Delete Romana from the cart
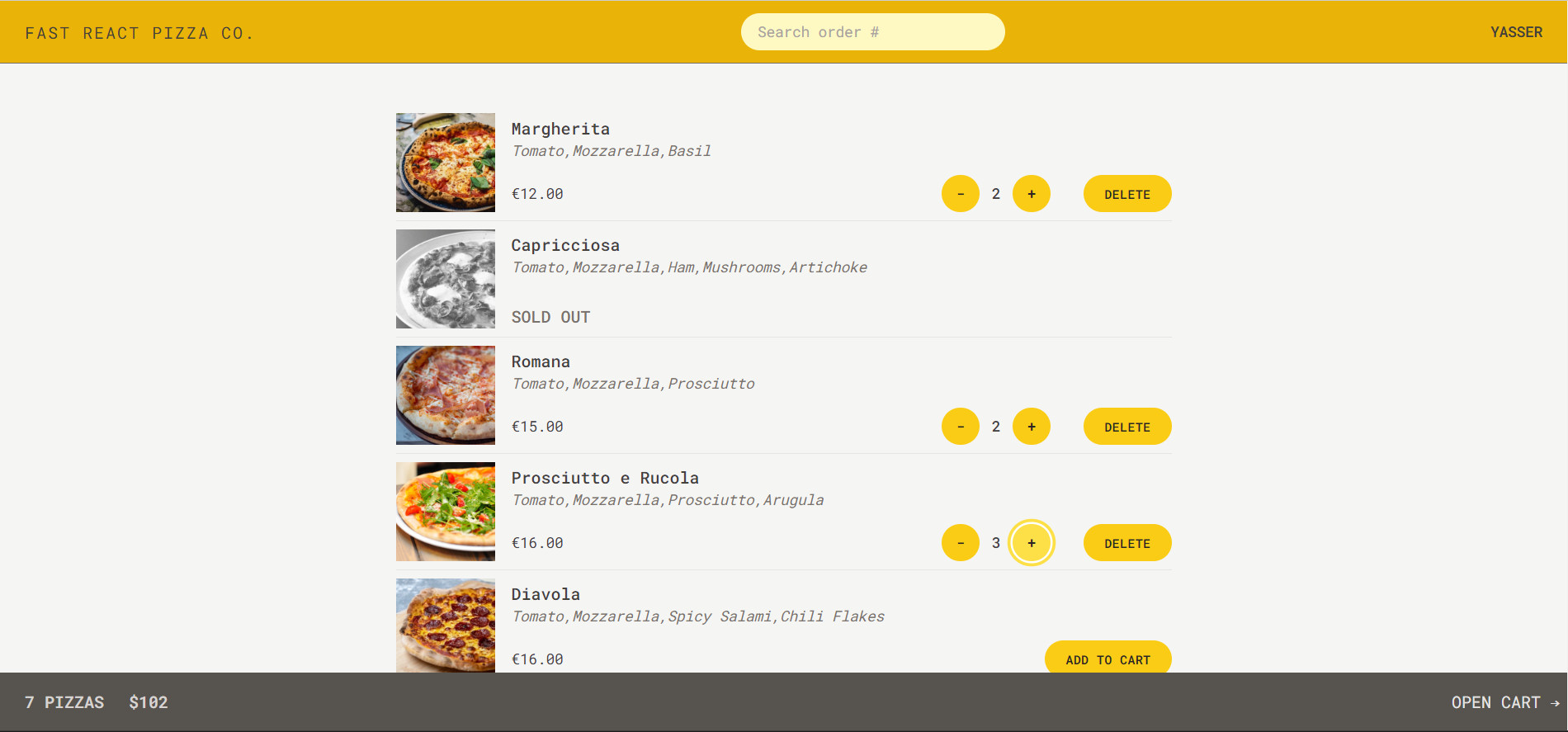This screenshot has height=732, width=1568. pyautogui.click(x=1126, y=427)
